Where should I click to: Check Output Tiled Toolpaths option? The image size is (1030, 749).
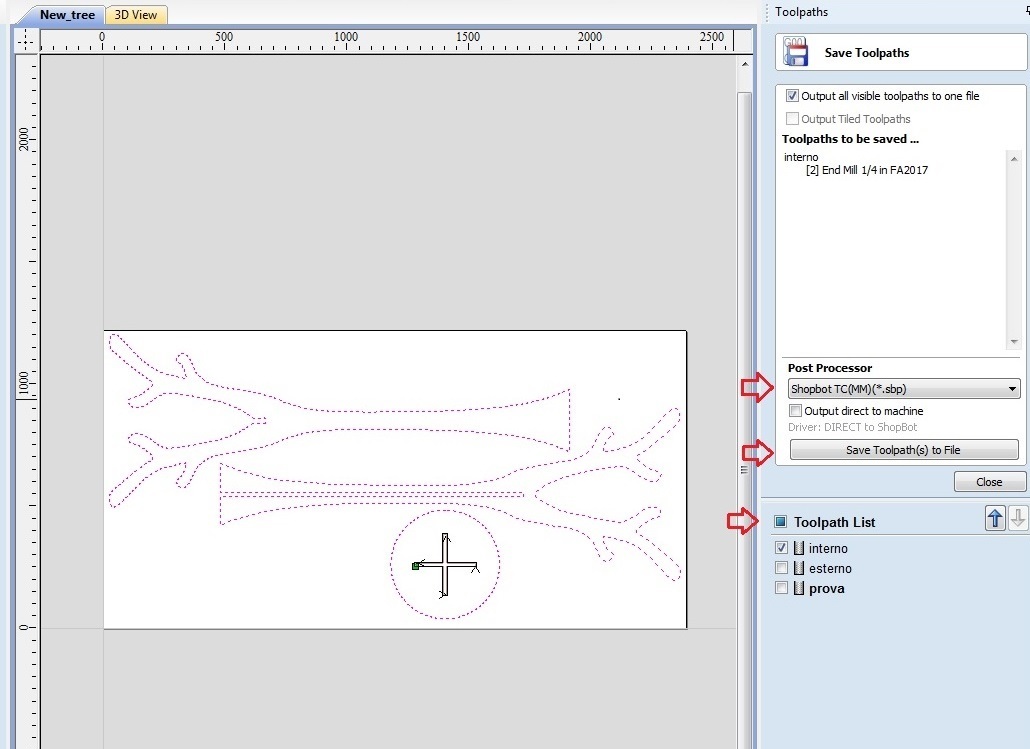792,119
